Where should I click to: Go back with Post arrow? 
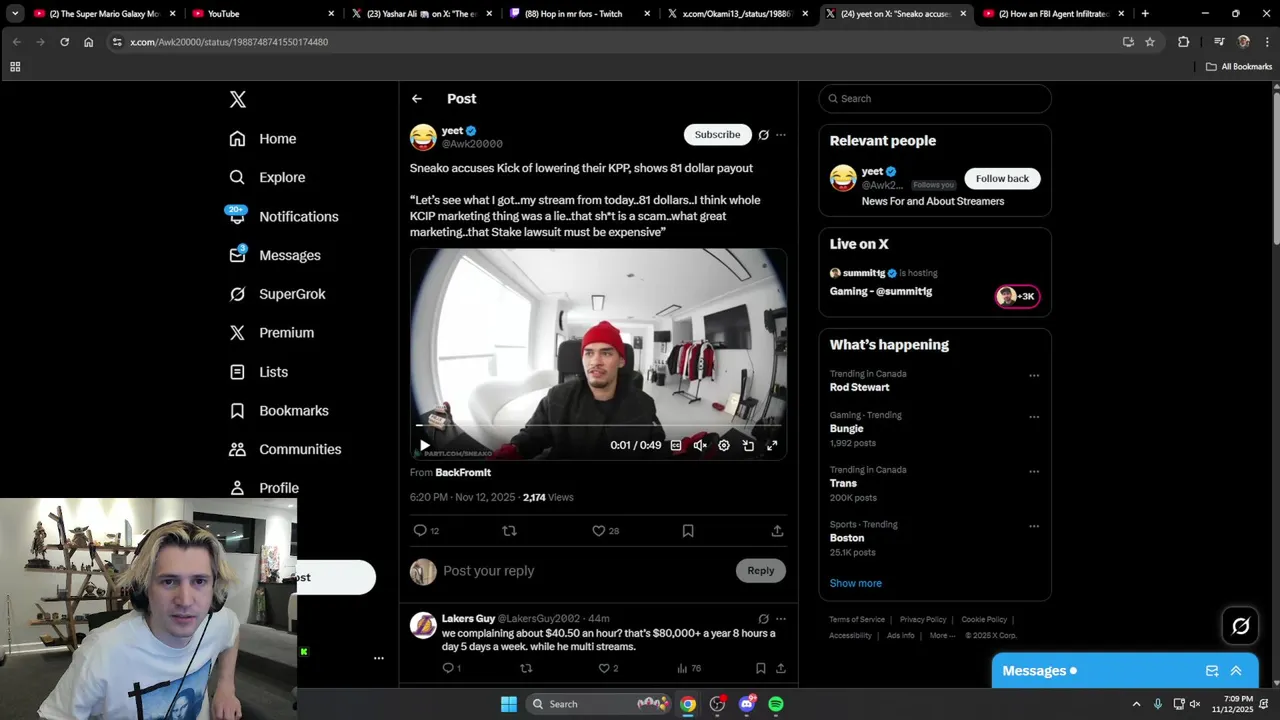pos(417,99)
